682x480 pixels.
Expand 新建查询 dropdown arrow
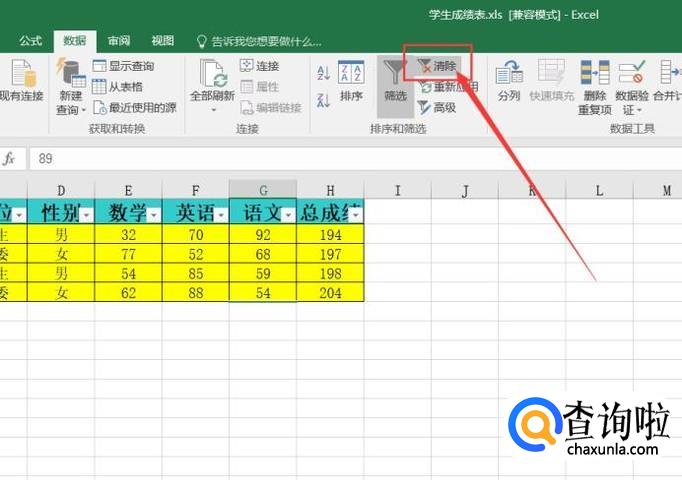(x=84, y=110)
